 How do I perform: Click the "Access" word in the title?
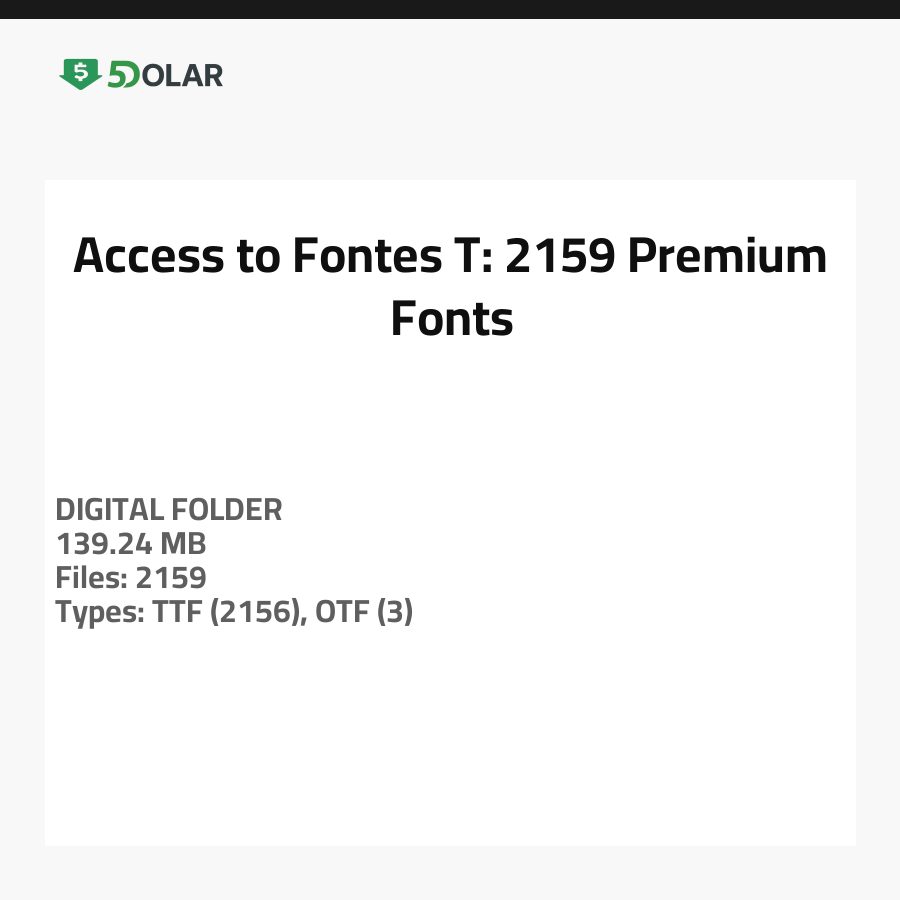(x=149, y=256)
